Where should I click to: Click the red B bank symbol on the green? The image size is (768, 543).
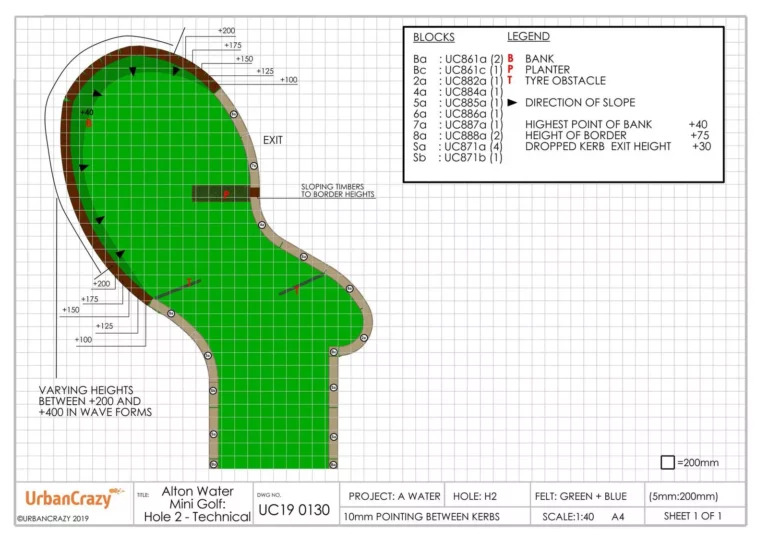pyautogui.click(x=89, y=123)
